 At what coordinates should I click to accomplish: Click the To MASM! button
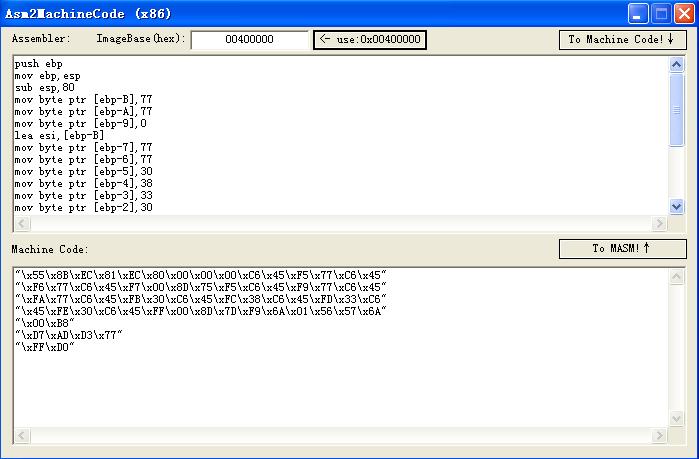click(x=622, y=249)
